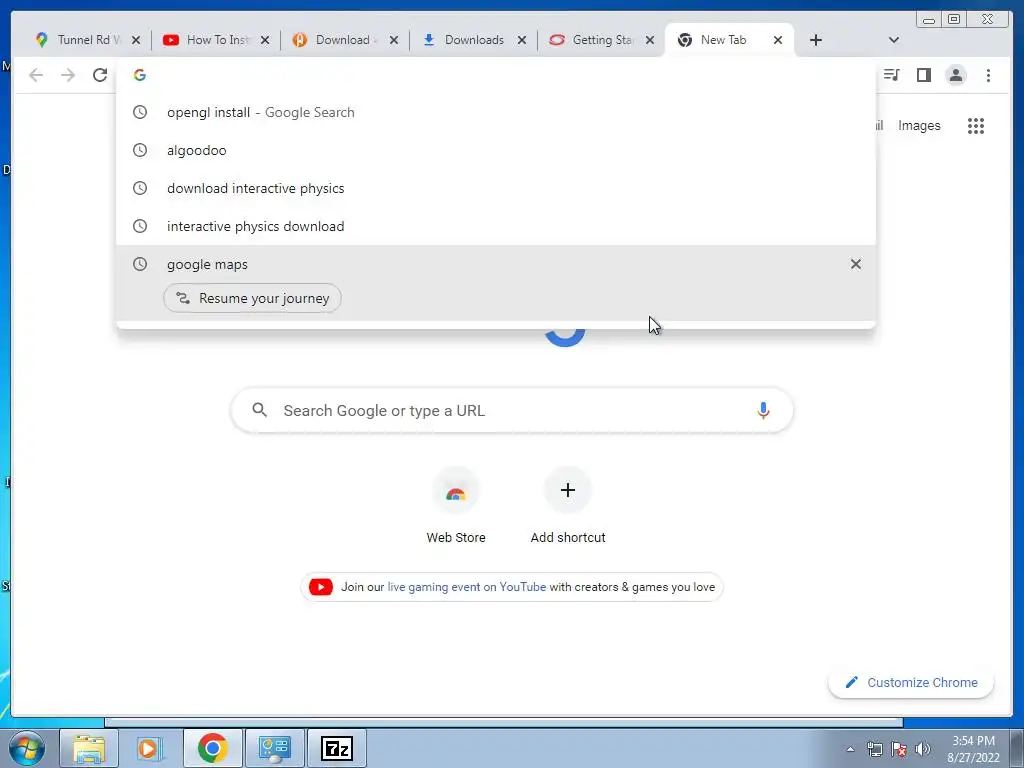Open the media player taskbar icon
This screenshot has width=1024, height=768.
point(150,748)
